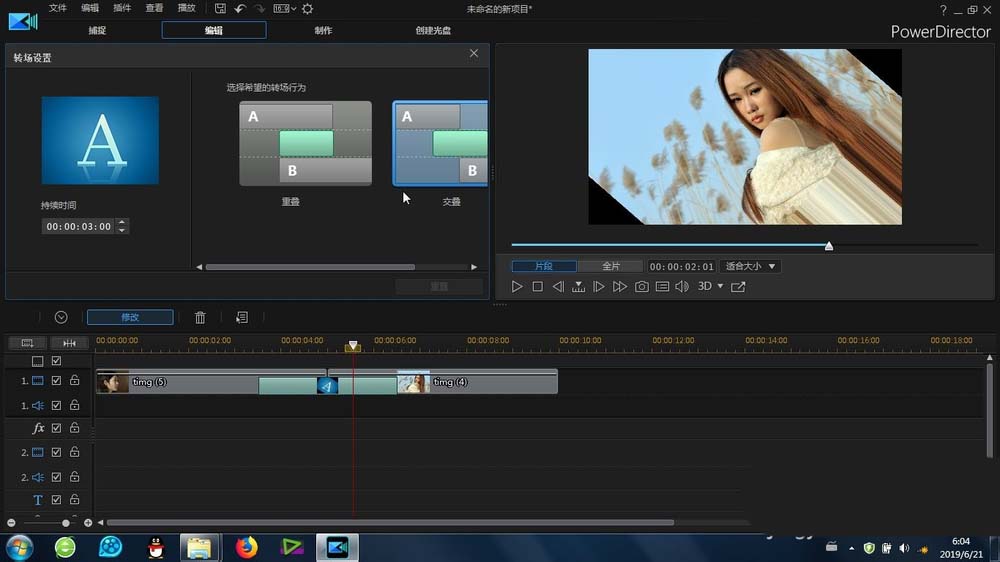Open the 插件 menu

(122, 8)
